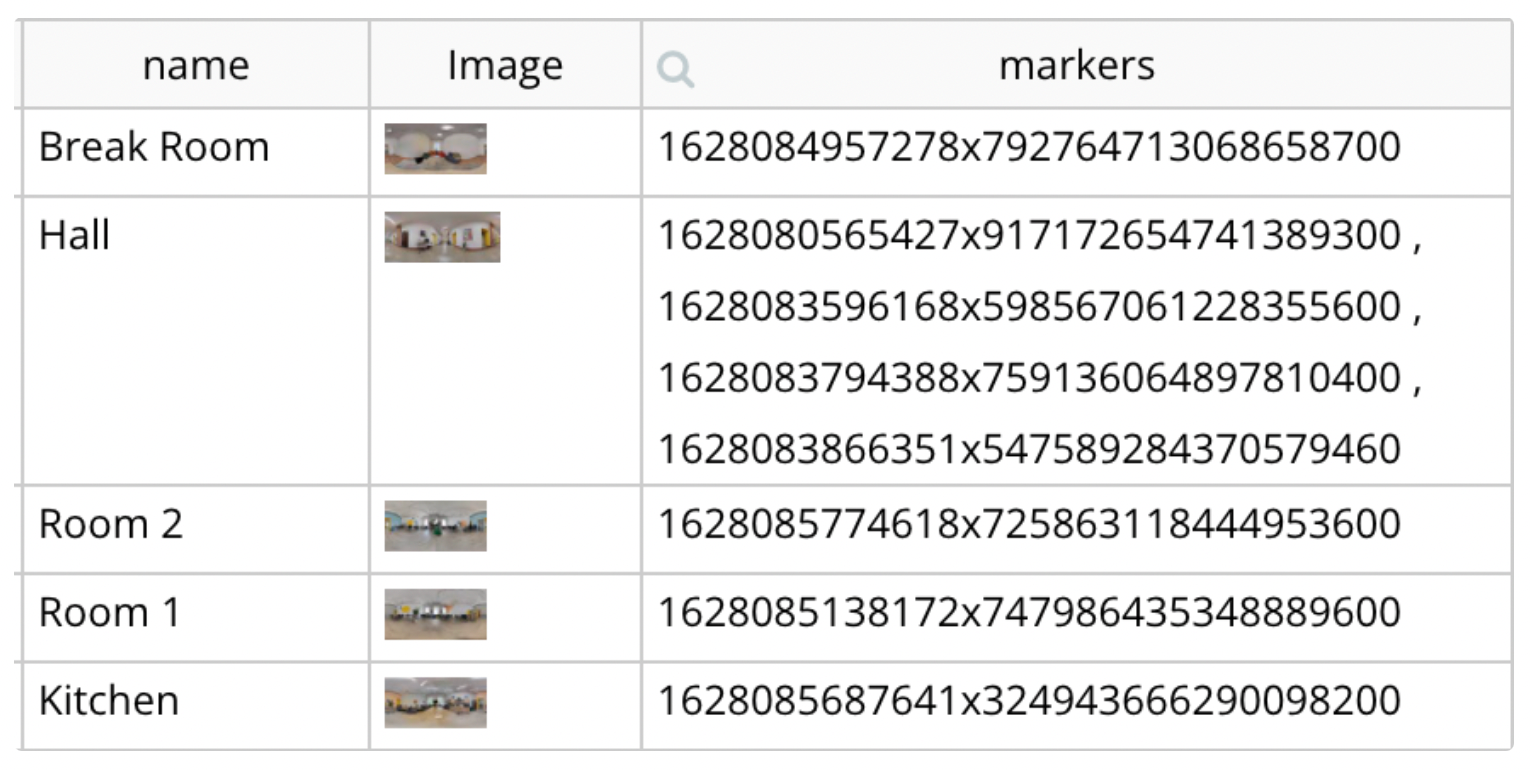Select the Hall name cell

pos(195,341)
